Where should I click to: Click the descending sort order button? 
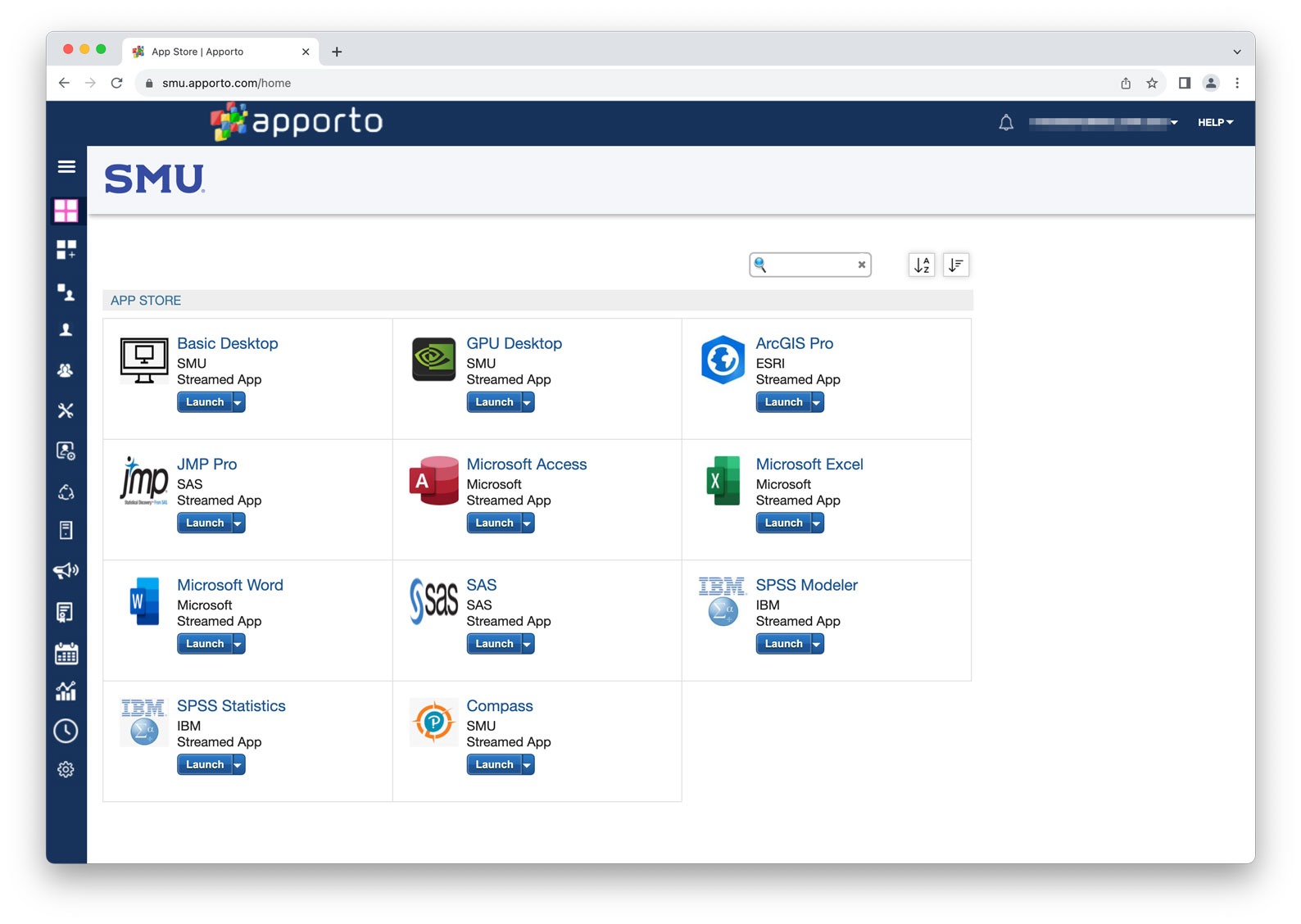point(956,265)
